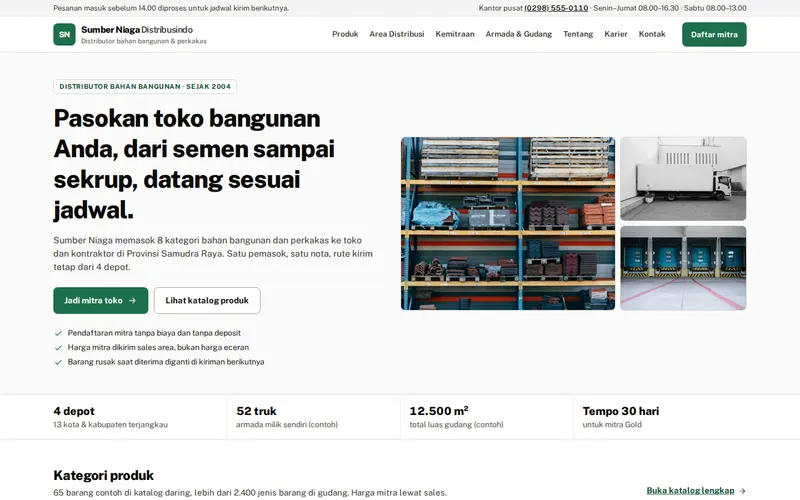The image size is (800, 500).
Task: Click text 'untuk mitra Gold'
Action: 612,424
